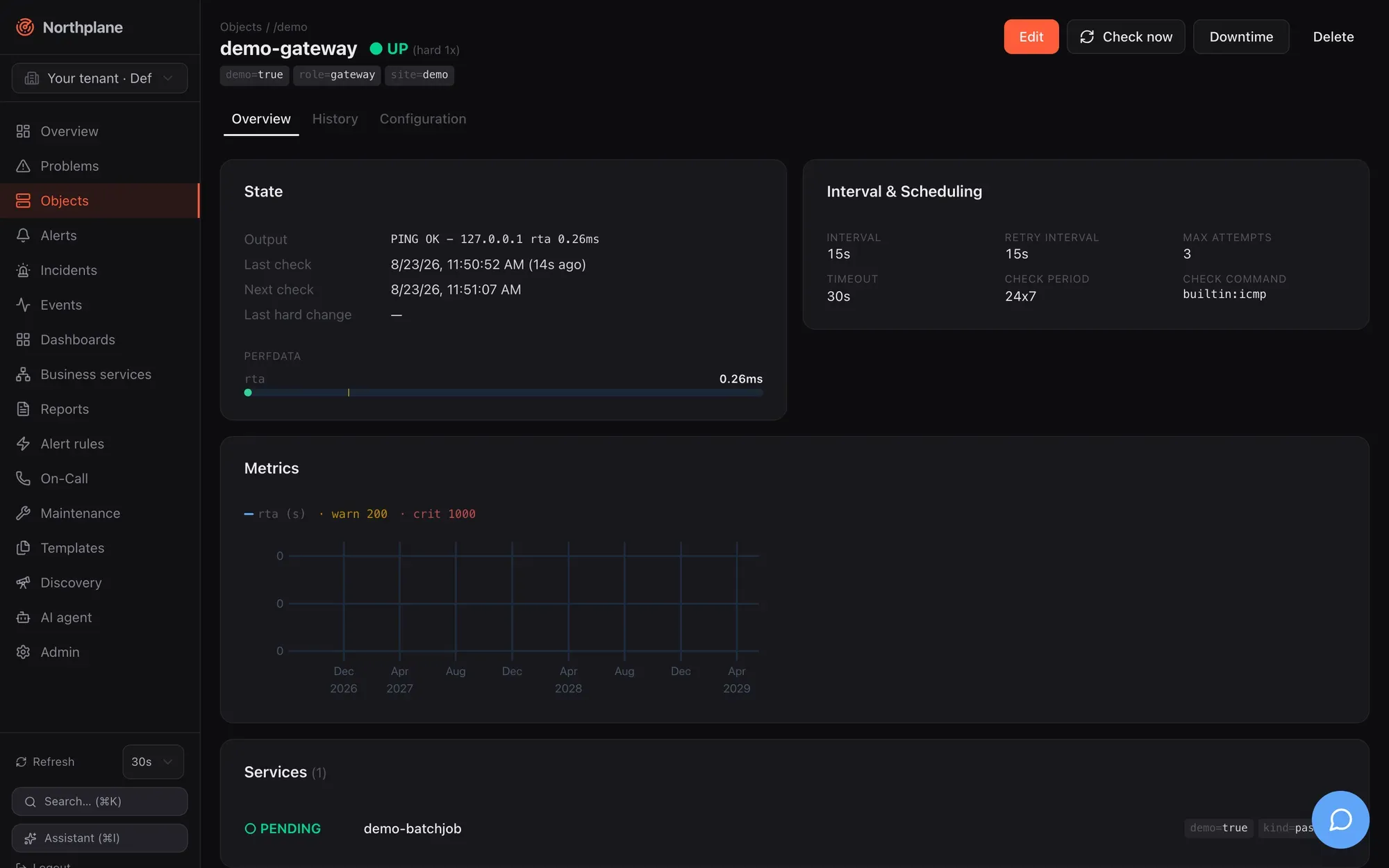
Task: Click the PING OK output text
Action: [x=494, y=239]
